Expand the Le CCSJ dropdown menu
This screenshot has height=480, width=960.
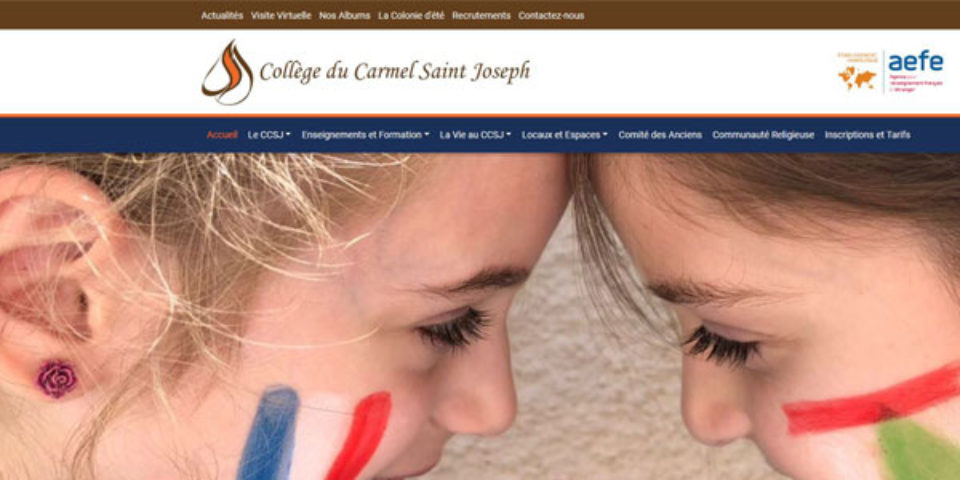coord(269,135)
